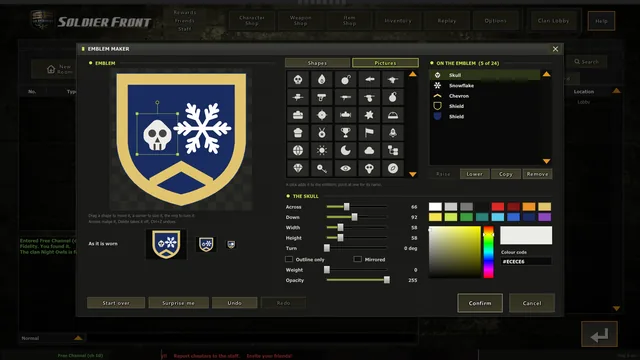This screenshot has height=360, width=640.
Task: Add the round bomb with curled fuse picture
Action: coord(345,80)
